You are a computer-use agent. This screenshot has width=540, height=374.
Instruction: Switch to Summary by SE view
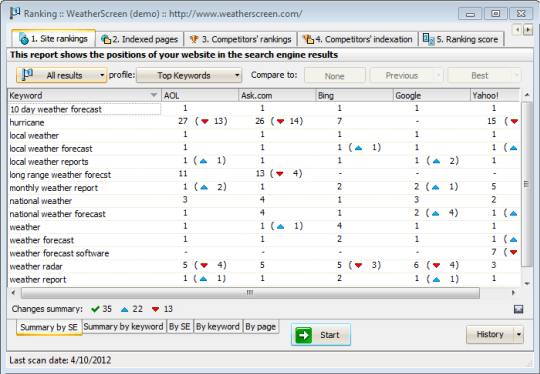tap(49, 327)
